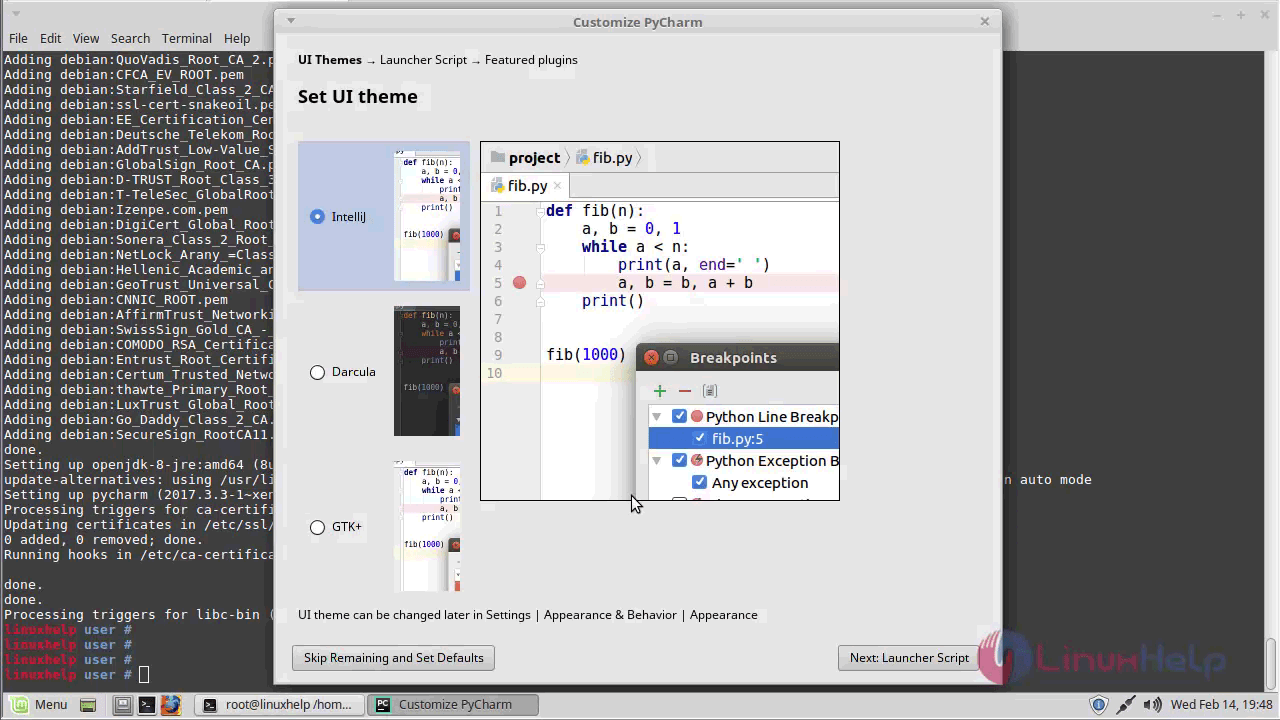The height and width of the screenshot is (720, 1280).
Task: Click the terminal window vertical scrollbar
Action: 1270,662
